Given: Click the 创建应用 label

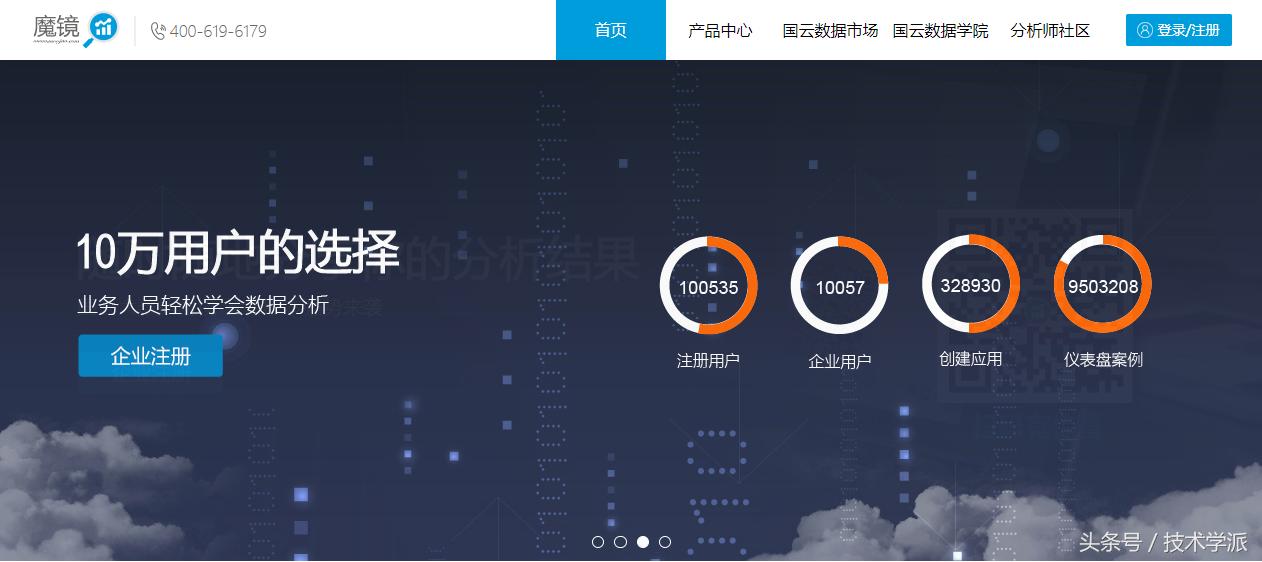Looking at the screenshot, I should click(x=971, y=358).
